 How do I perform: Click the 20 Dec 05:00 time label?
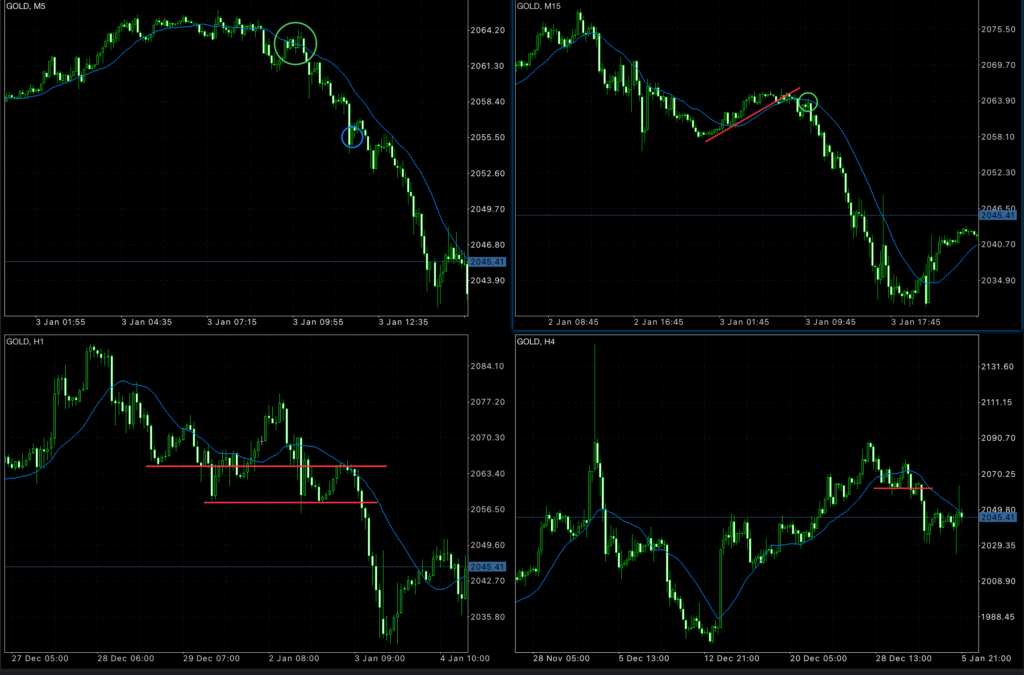pyautogui.click(x=818, y=658)
